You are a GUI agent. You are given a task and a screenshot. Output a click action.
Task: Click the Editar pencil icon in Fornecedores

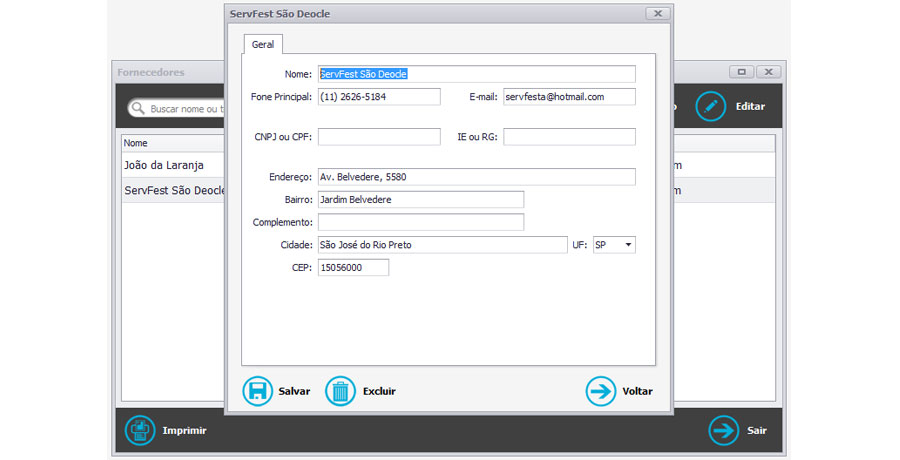coord(711,106)
